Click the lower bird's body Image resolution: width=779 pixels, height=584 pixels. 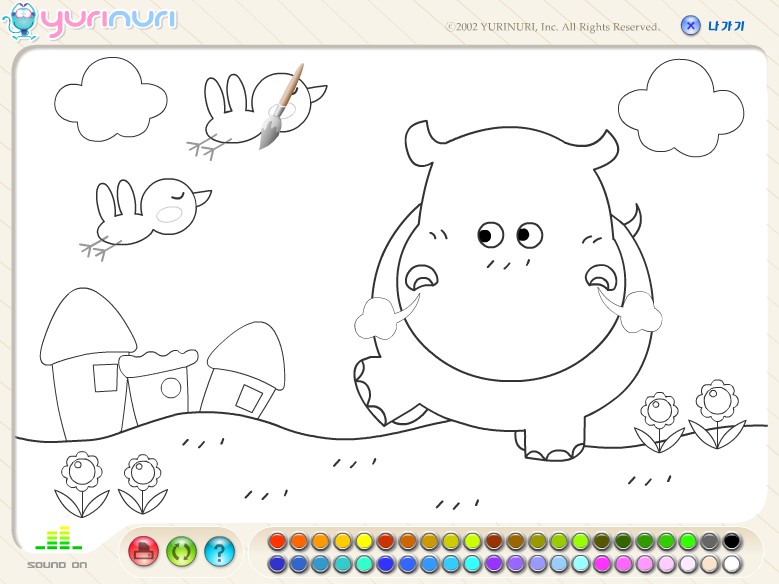coord(150,215)
